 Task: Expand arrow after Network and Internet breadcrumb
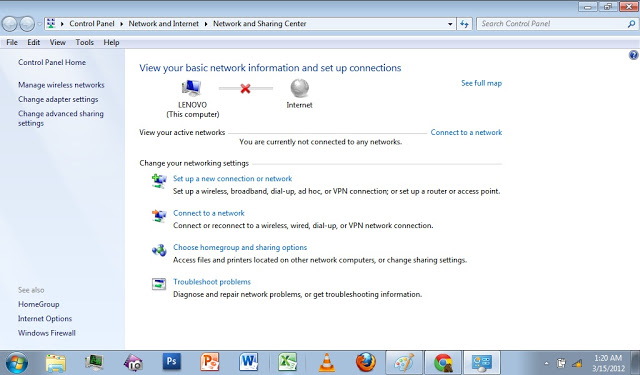point(206,24)
